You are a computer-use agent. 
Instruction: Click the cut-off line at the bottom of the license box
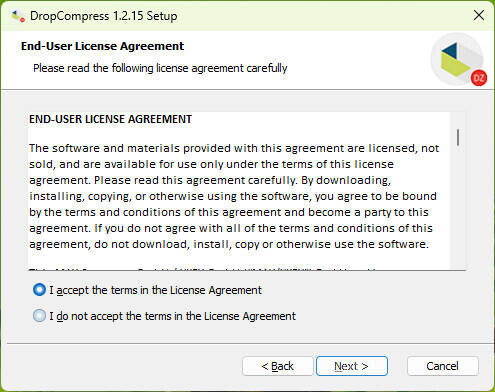(x=203, y=269)
